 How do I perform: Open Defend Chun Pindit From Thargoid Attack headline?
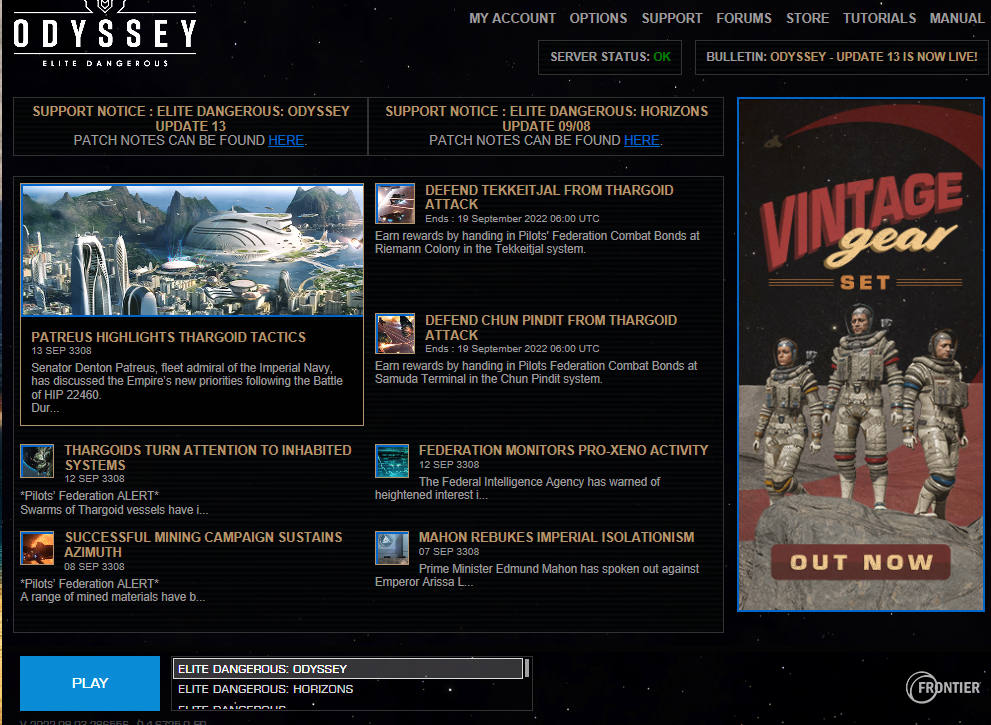tap(551, 327)
